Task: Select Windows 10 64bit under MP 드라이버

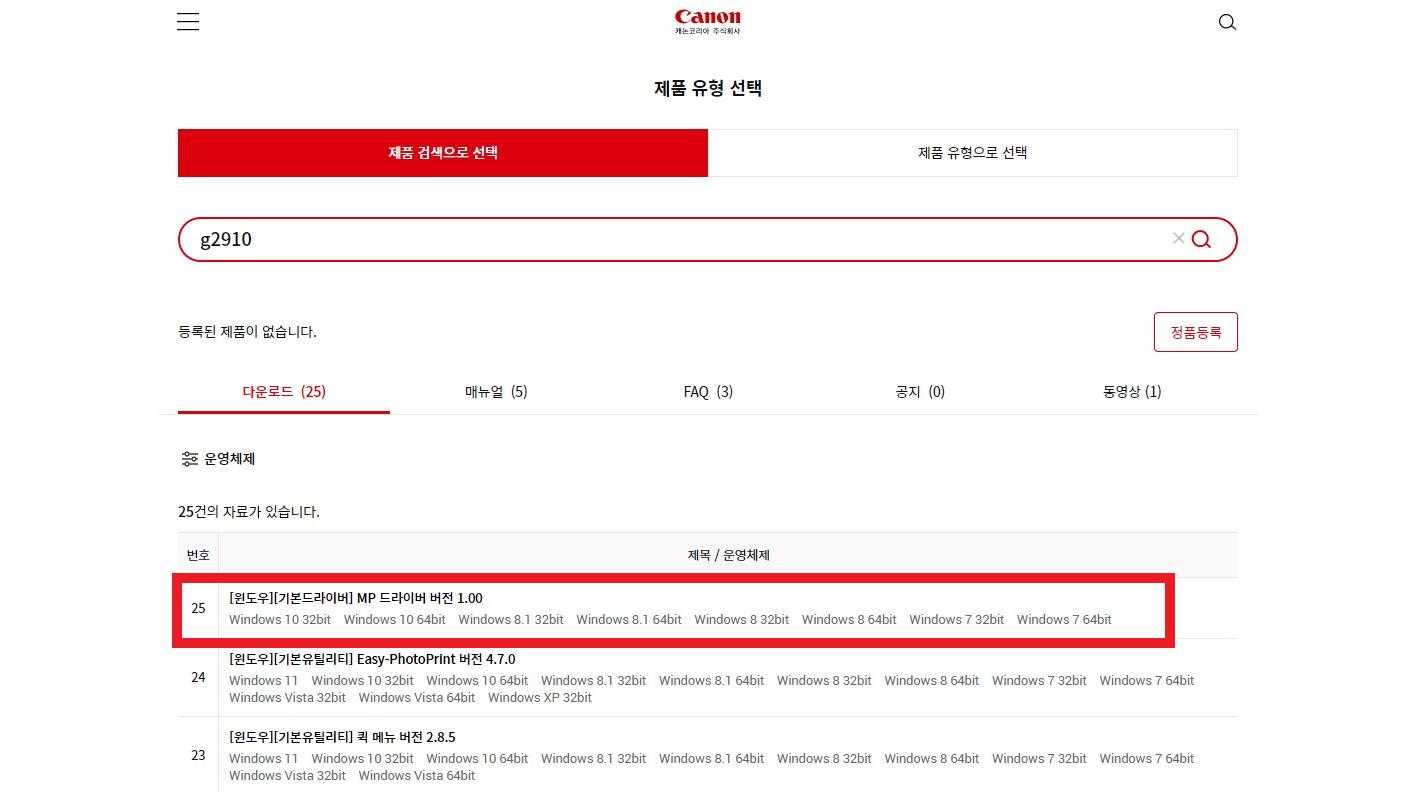Action: point(394,619)
